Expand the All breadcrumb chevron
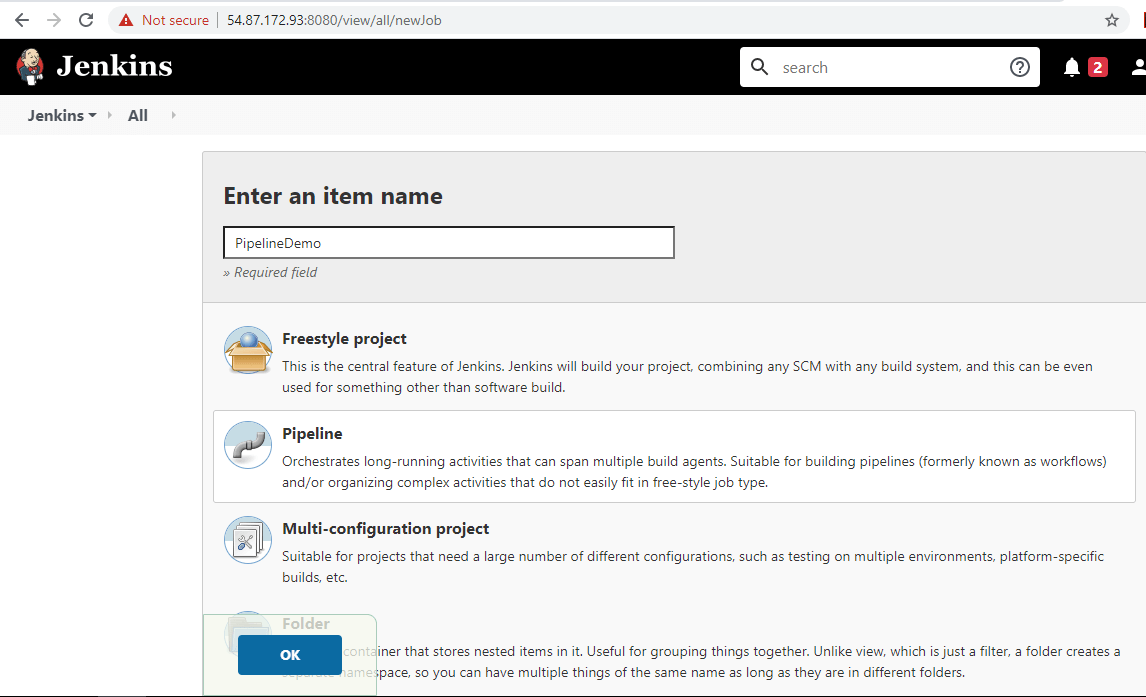 tap(172, 115)
